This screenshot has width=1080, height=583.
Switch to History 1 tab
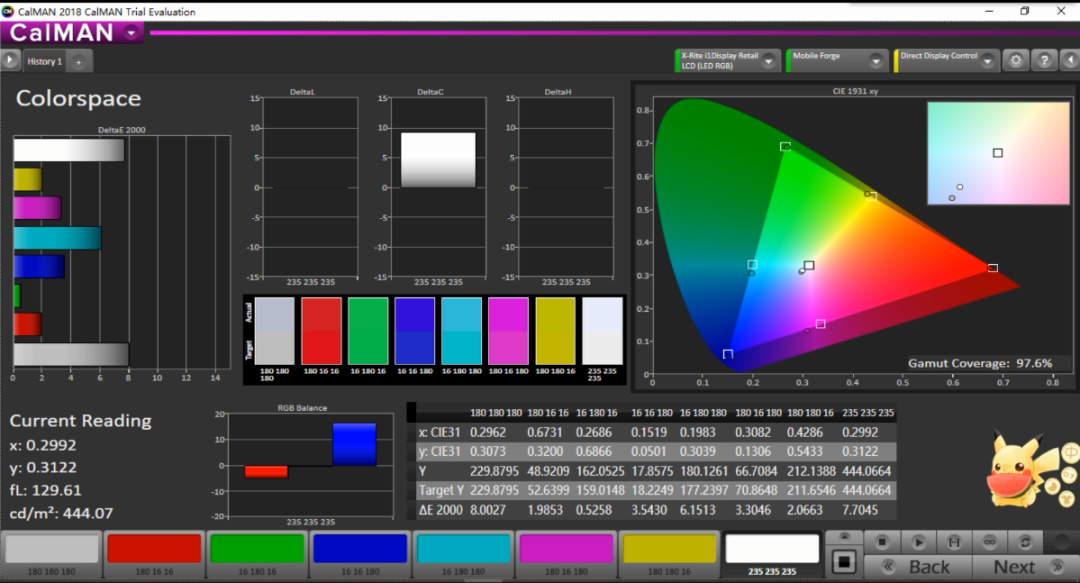44,62
